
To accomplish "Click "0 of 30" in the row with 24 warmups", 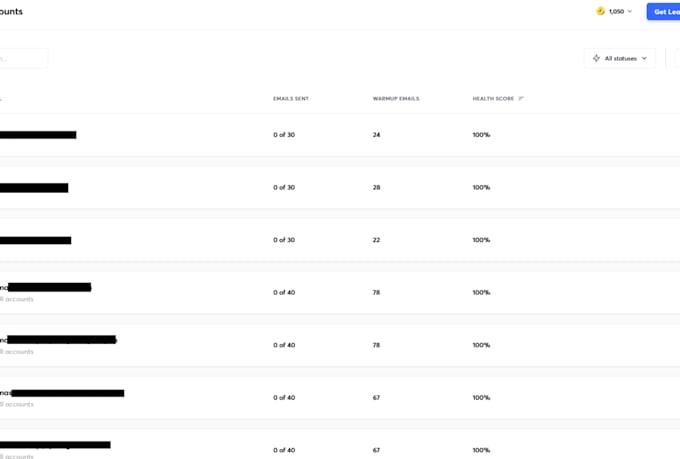I will click(x=284, y=135).
